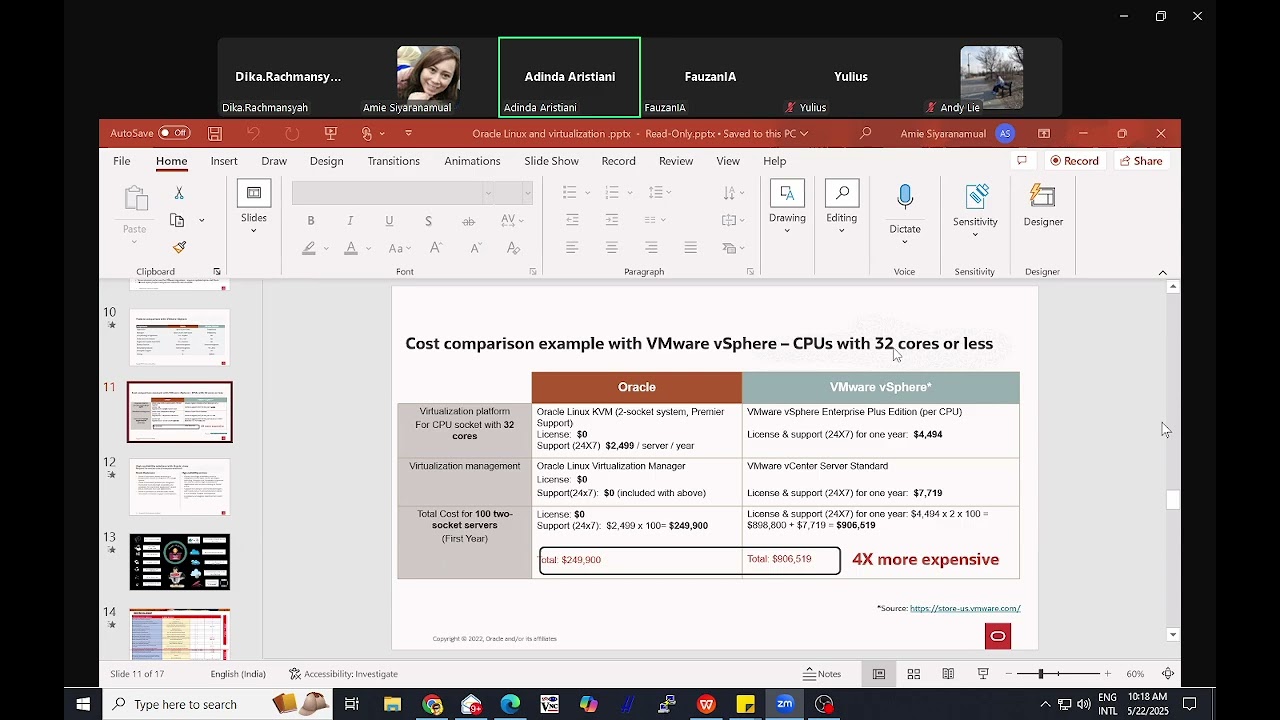Toggle the Notes pane
The height and width of the screenshot is (720, 1280).
pos(823,674)
